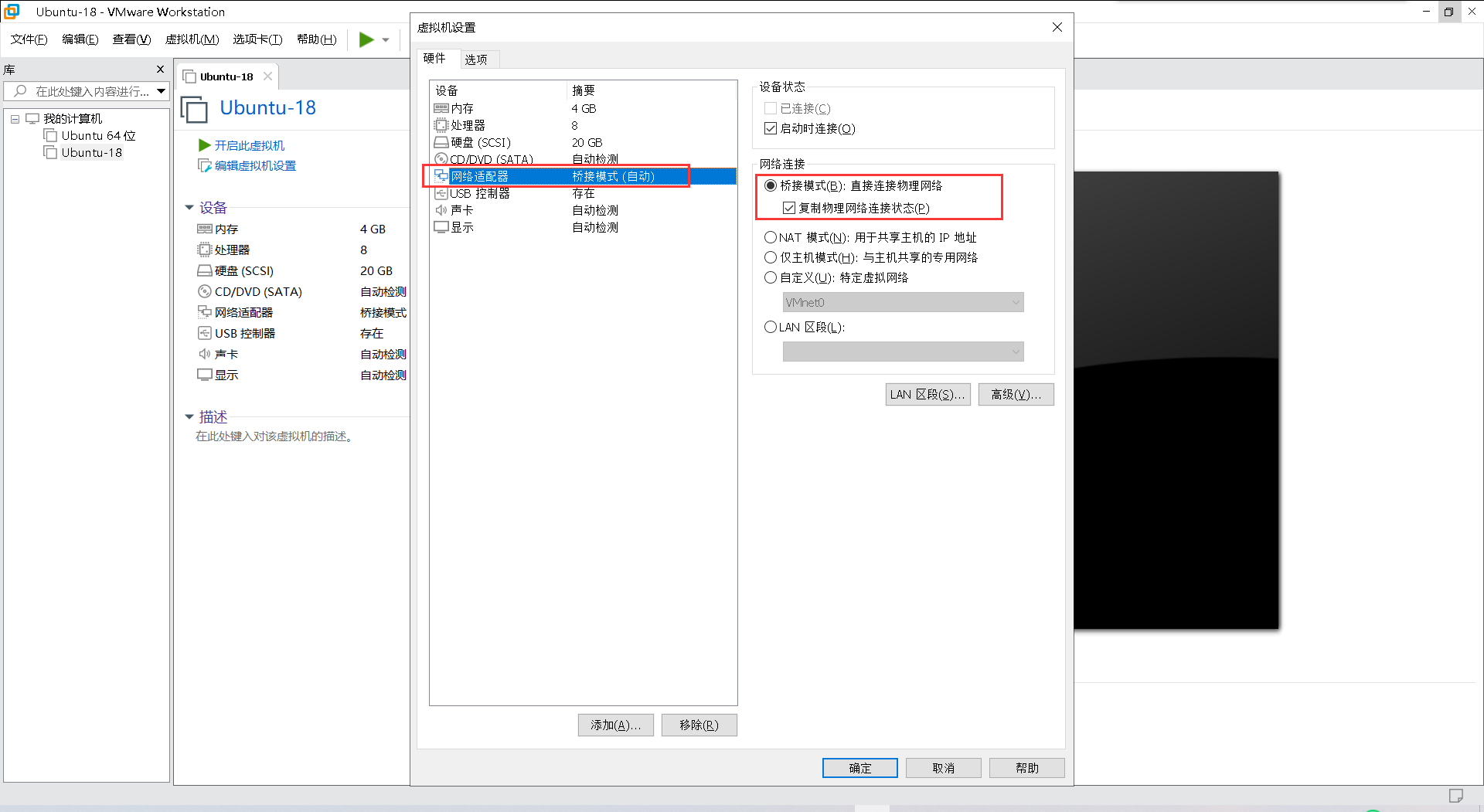Select 内存 memory row icon in settings dialog
1484x812 pixels.
coord(441,108)
